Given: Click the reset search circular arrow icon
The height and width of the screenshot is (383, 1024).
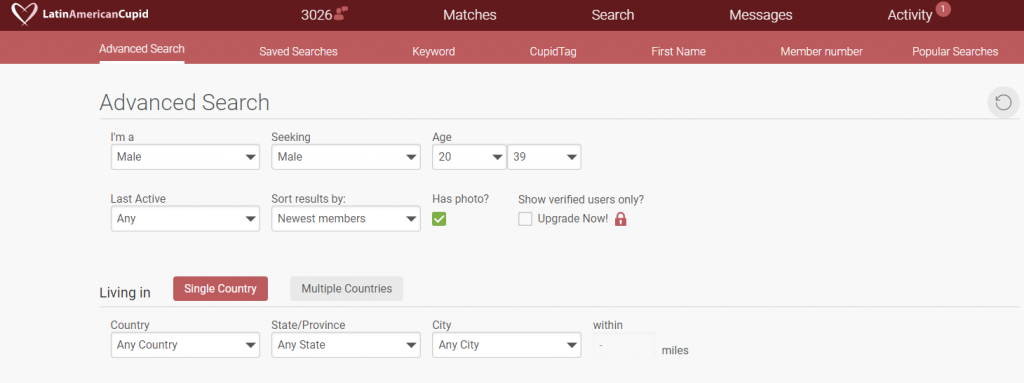Looking at the screenshot, I should pyautogui.click(x=1003, y=103).
